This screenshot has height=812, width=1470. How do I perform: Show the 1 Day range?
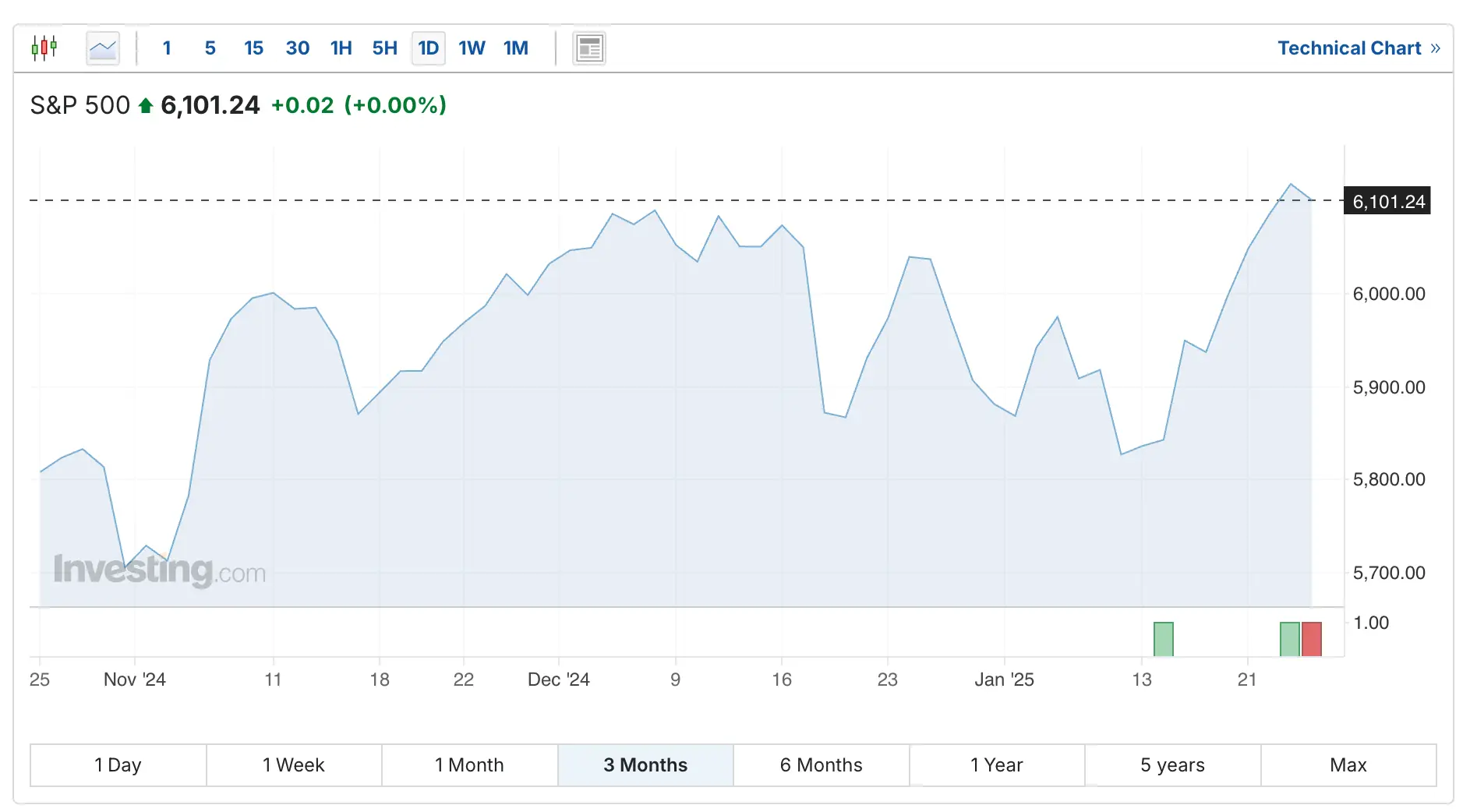[118, 765]
